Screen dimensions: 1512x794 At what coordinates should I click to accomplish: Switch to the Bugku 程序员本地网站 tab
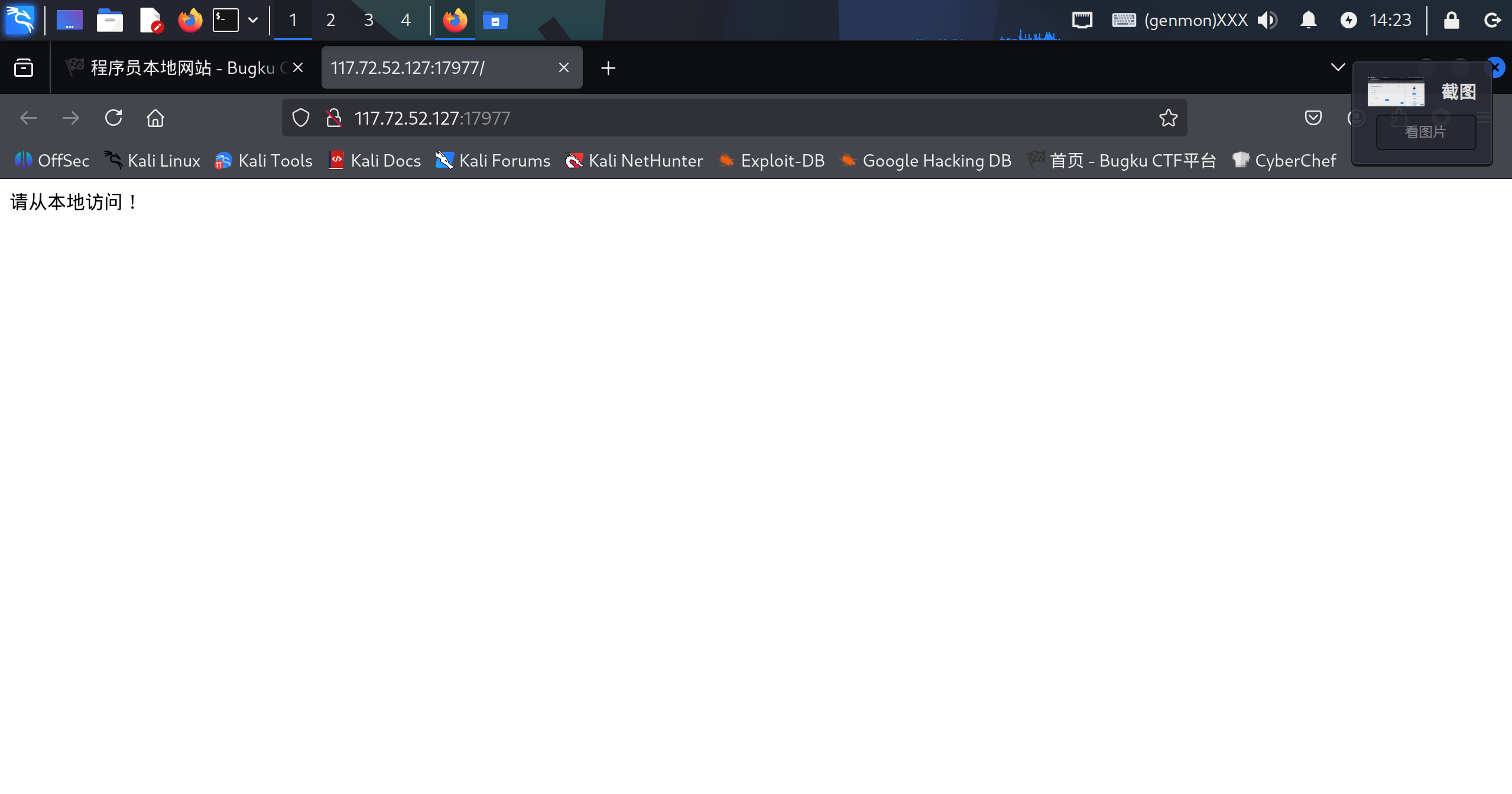point(177,68)
